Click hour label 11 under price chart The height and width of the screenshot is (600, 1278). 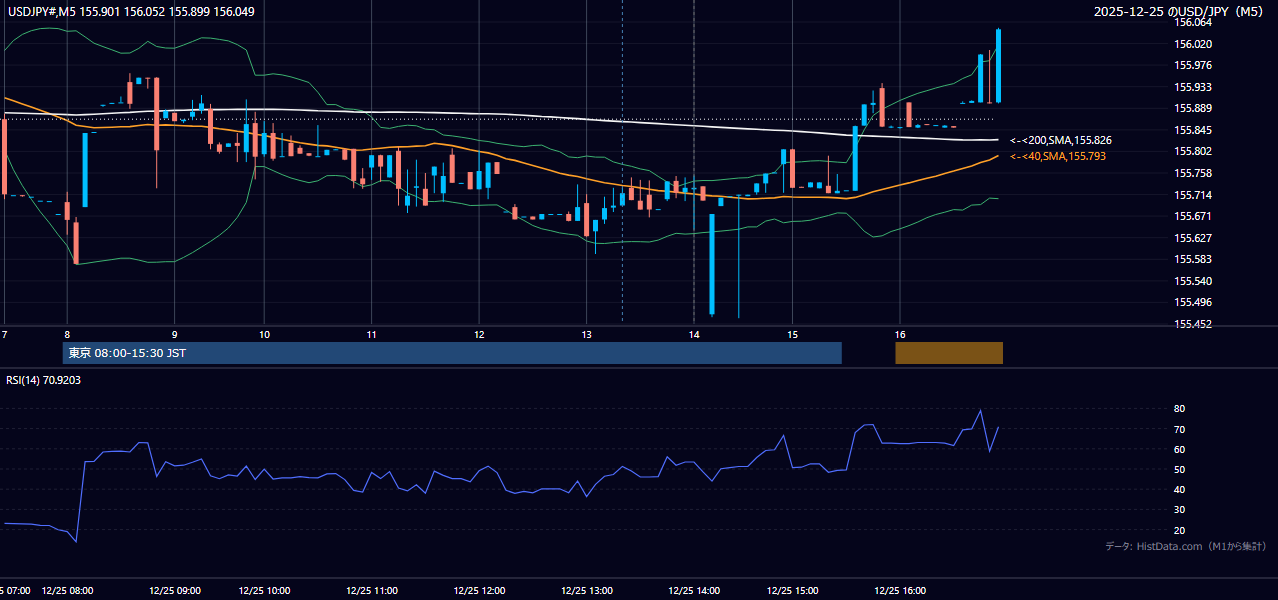(x=371, y=334)
